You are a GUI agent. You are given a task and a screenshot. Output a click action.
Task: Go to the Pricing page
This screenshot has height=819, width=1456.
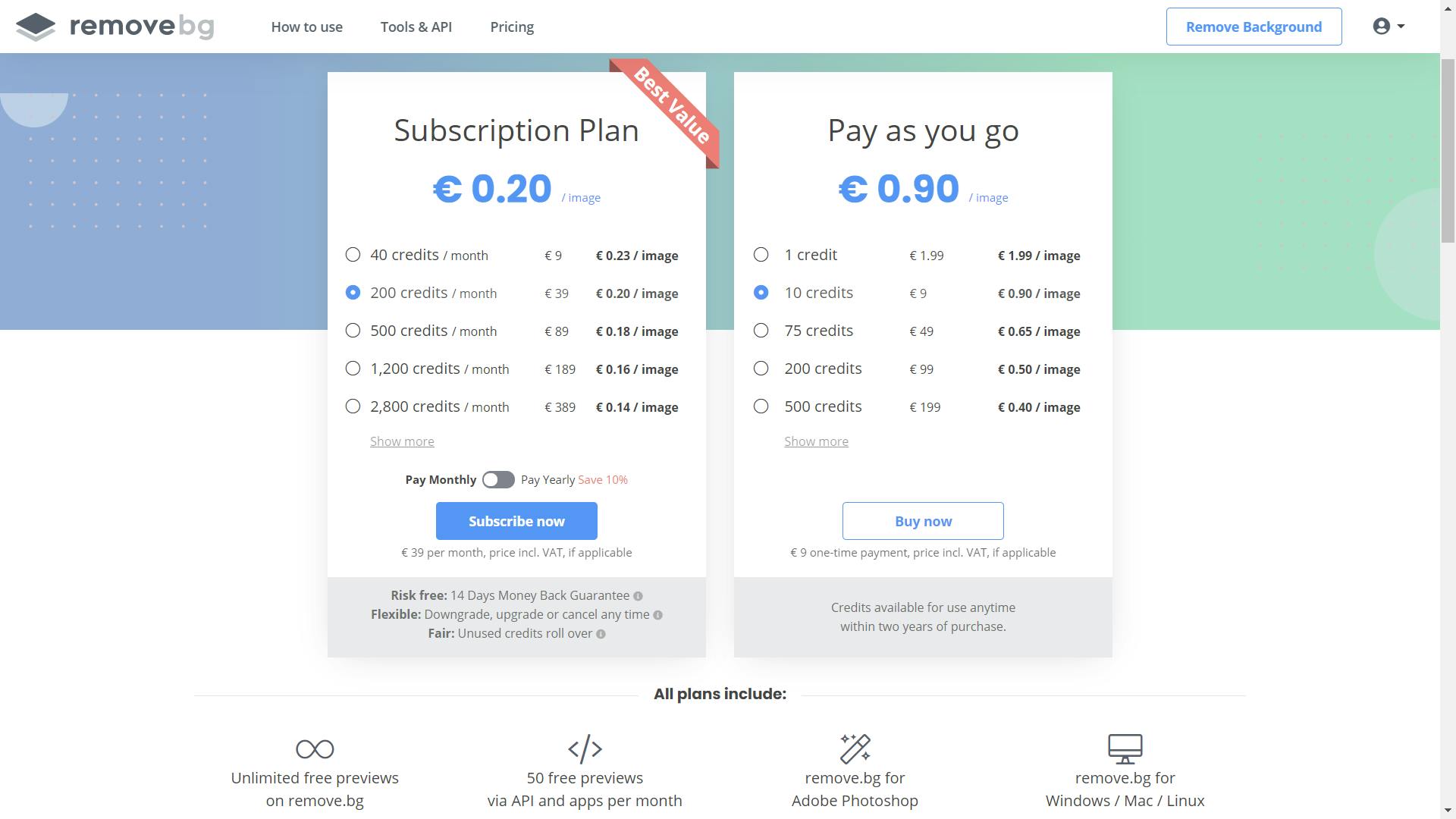pyautogui.click(x=512, y=27)
